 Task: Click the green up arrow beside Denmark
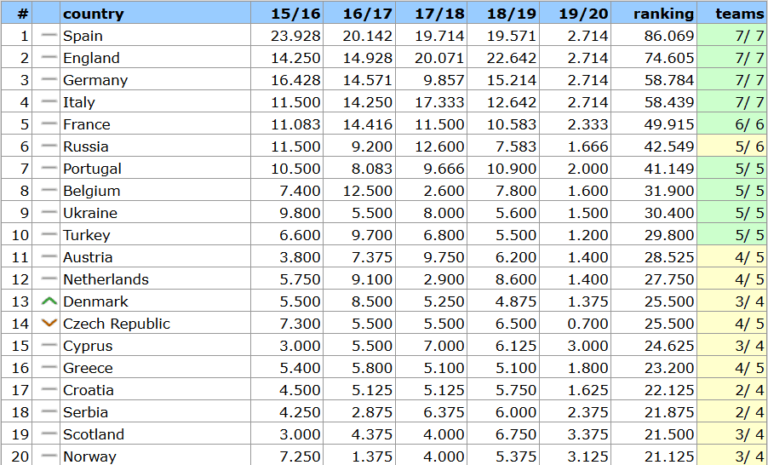[48, 301]
